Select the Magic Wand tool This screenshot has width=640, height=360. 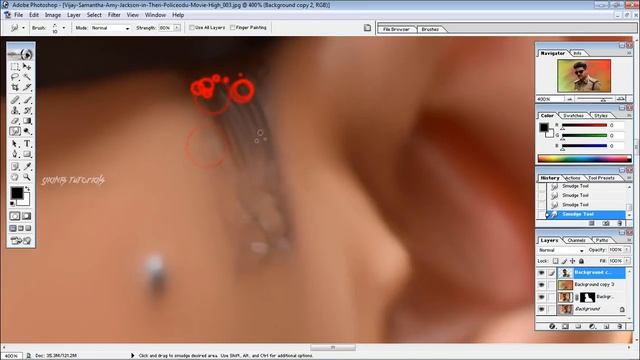(x=27, y=77)
